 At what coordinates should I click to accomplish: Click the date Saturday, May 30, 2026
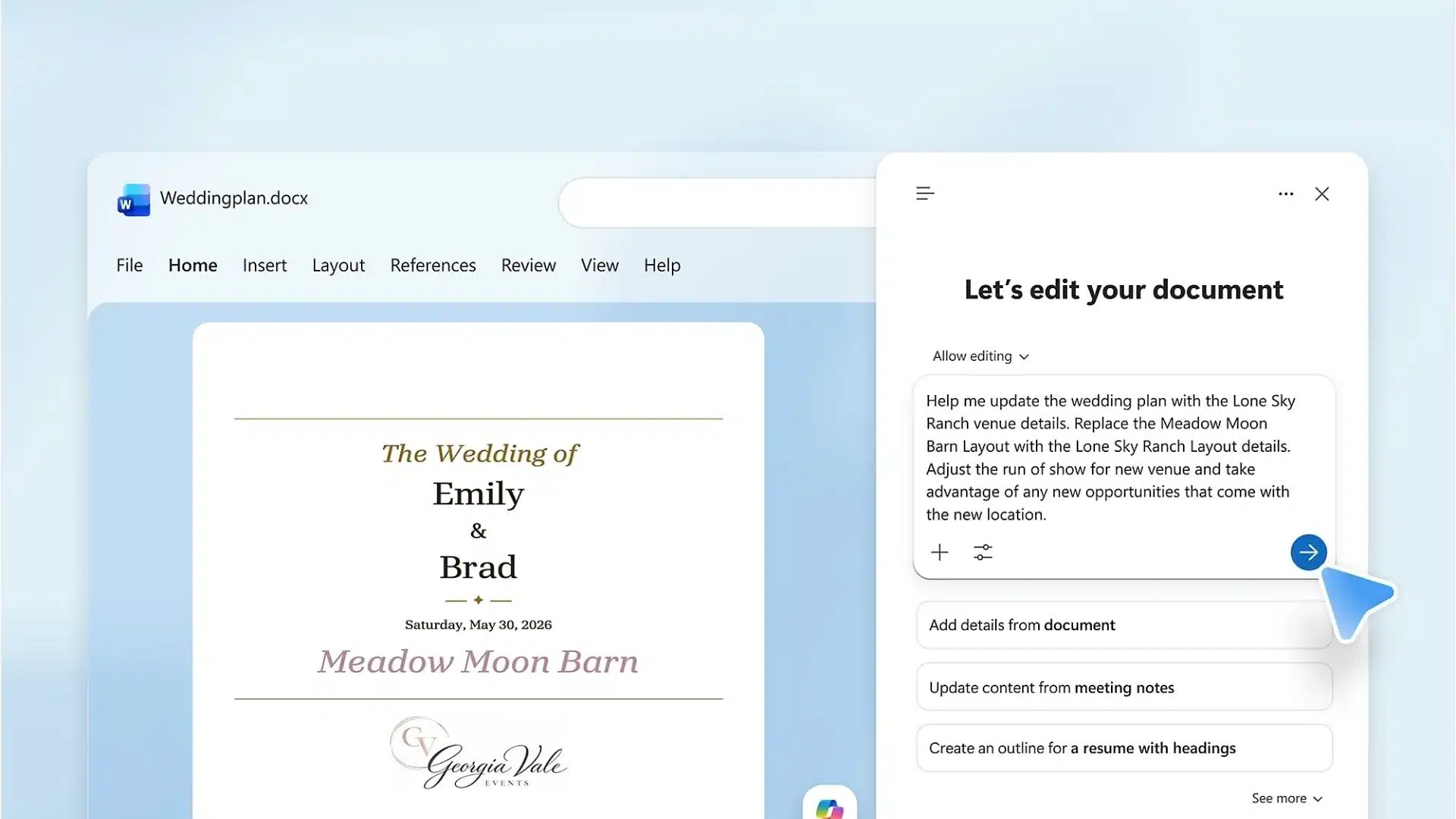pyautogui.click(x=479, y=625)
